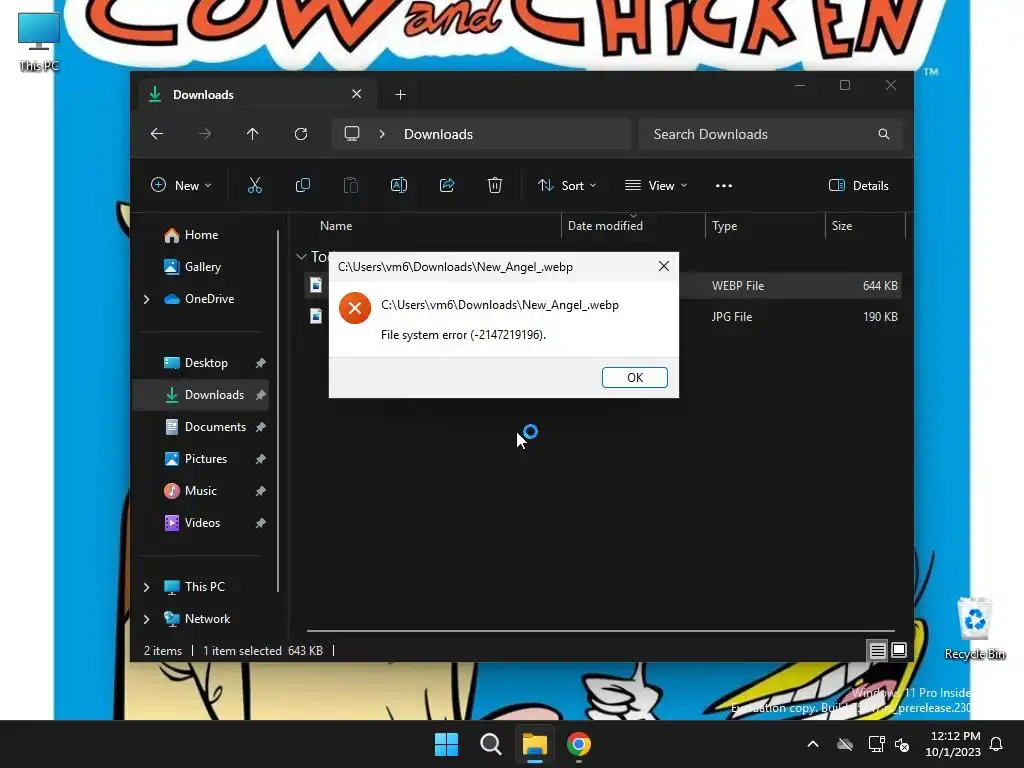Open the notification bell

pos(997,744)
